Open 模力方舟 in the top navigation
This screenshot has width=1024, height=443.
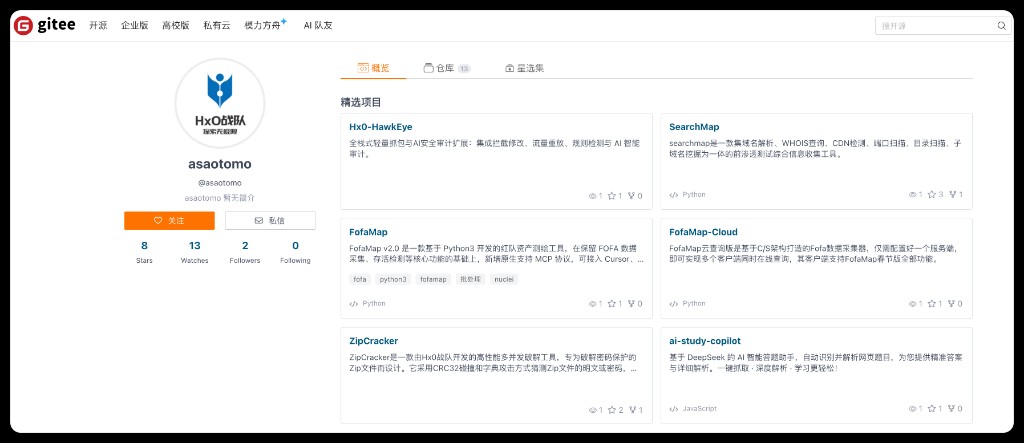pyautogui.click(x=265, y=25)
